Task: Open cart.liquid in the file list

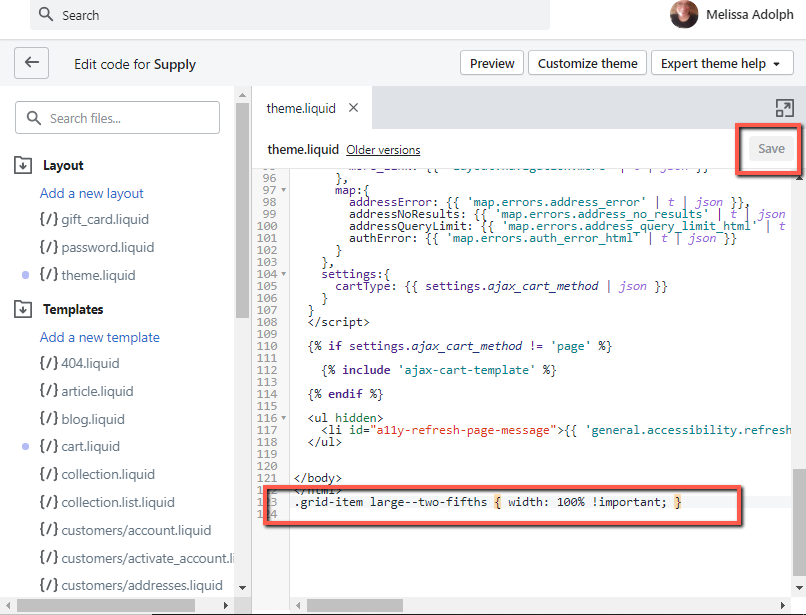Action: (90, 446)
